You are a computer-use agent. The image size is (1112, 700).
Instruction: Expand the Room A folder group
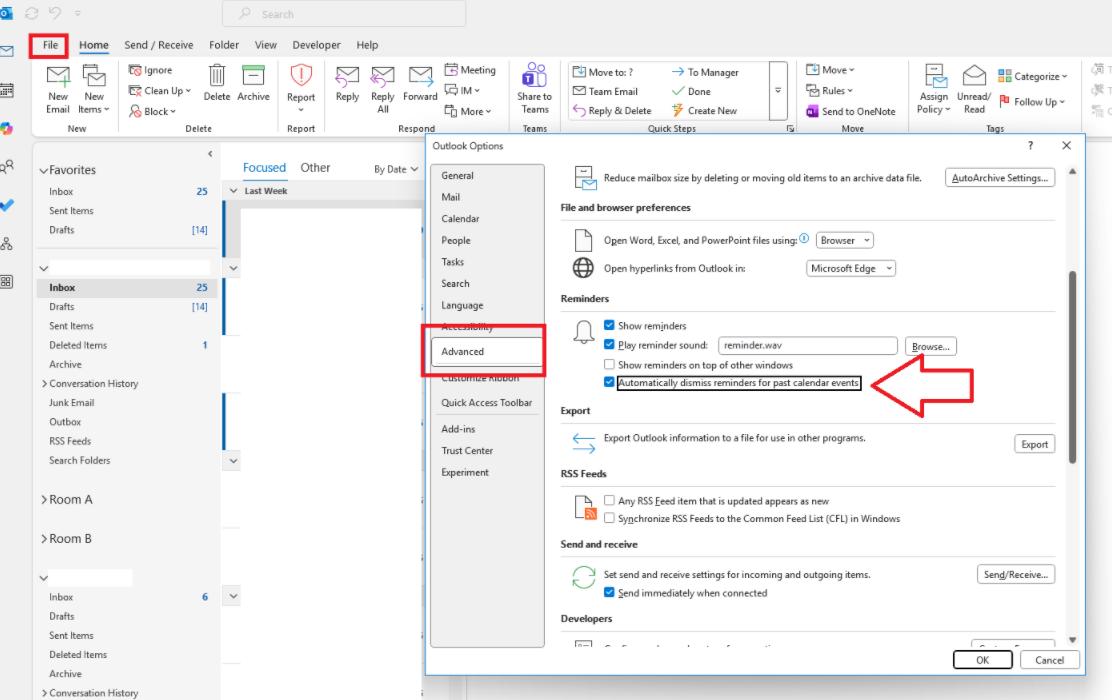44,500
